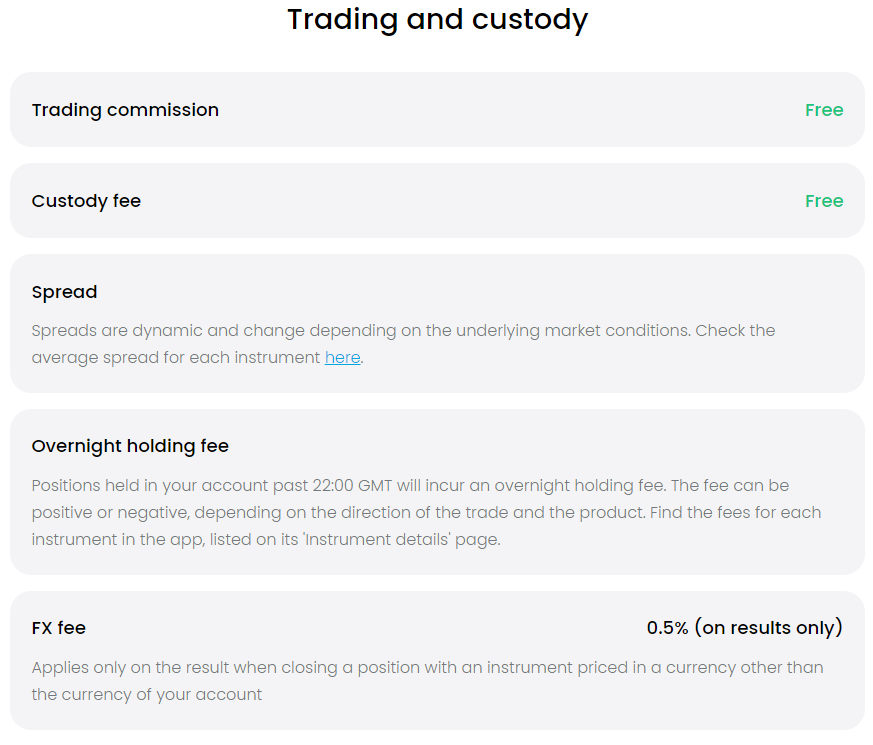This screenshot has height=745, width=873.
Task: Click the green "Free" value for Trading commission
Action: pos(824,110)
